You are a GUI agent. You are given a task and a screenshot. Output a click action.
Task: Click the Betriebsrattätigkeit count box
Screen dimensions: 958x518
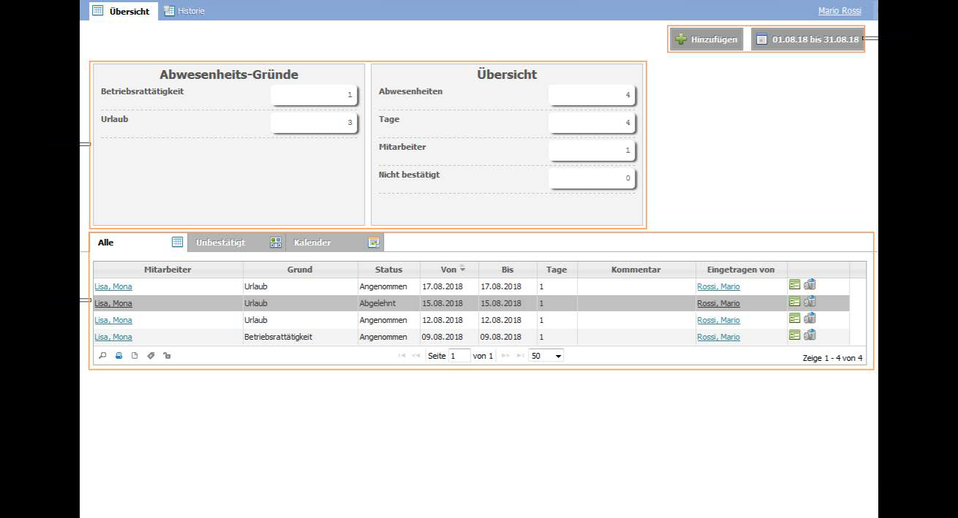click(314, 95)
